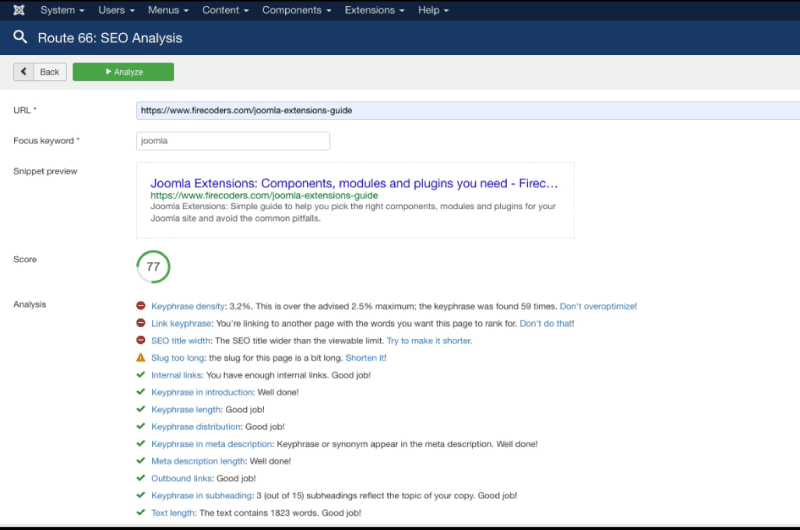The width and height of the screenshot is (800, 530).
Task: Click green checkmark beside Outbound links
Action: (x=141, y=478)
